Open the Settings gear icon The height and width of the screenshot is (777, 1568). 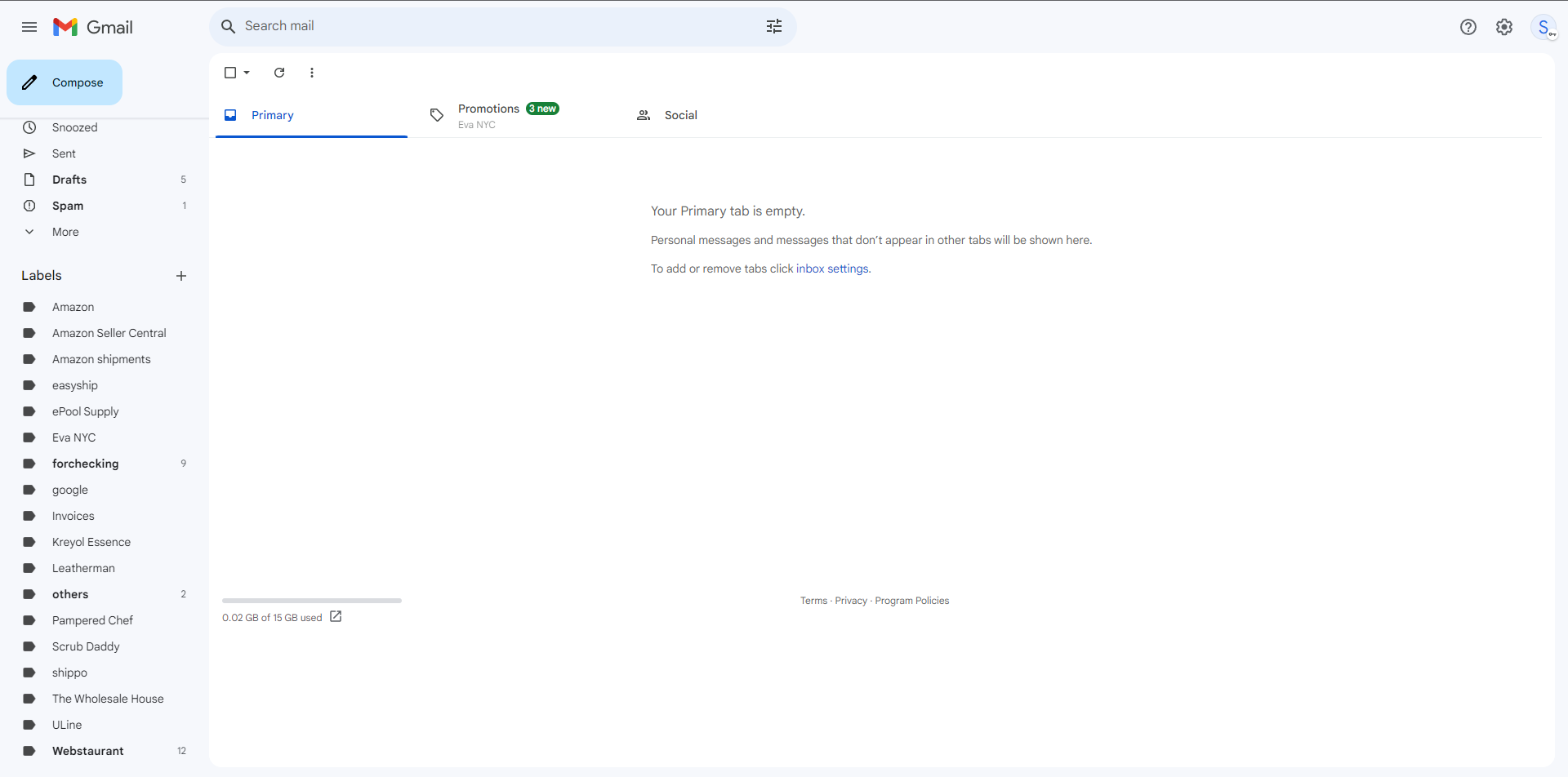(1504, 27)
